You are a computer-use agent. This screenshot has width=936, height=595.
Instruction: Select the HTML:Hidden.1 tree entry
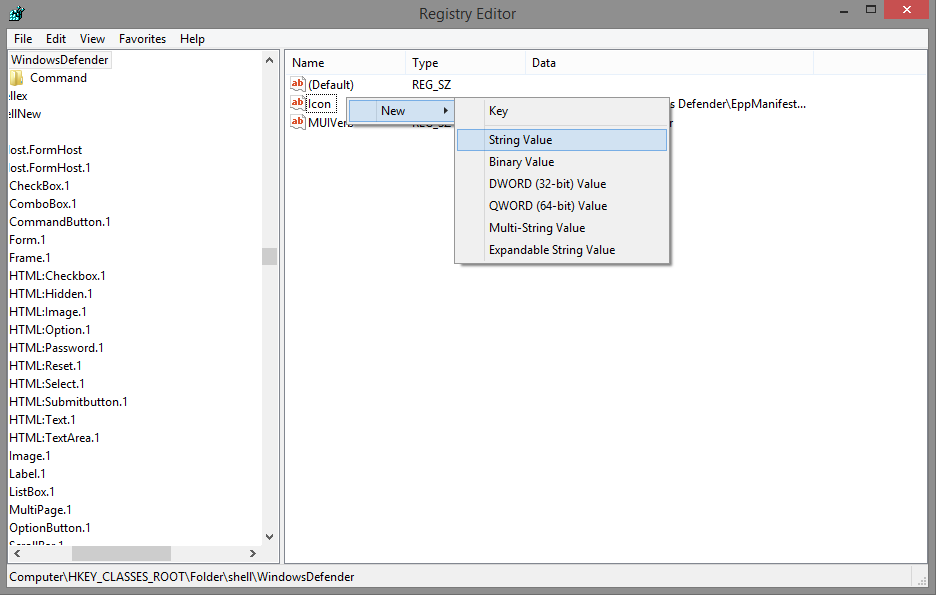coord(51,294)
